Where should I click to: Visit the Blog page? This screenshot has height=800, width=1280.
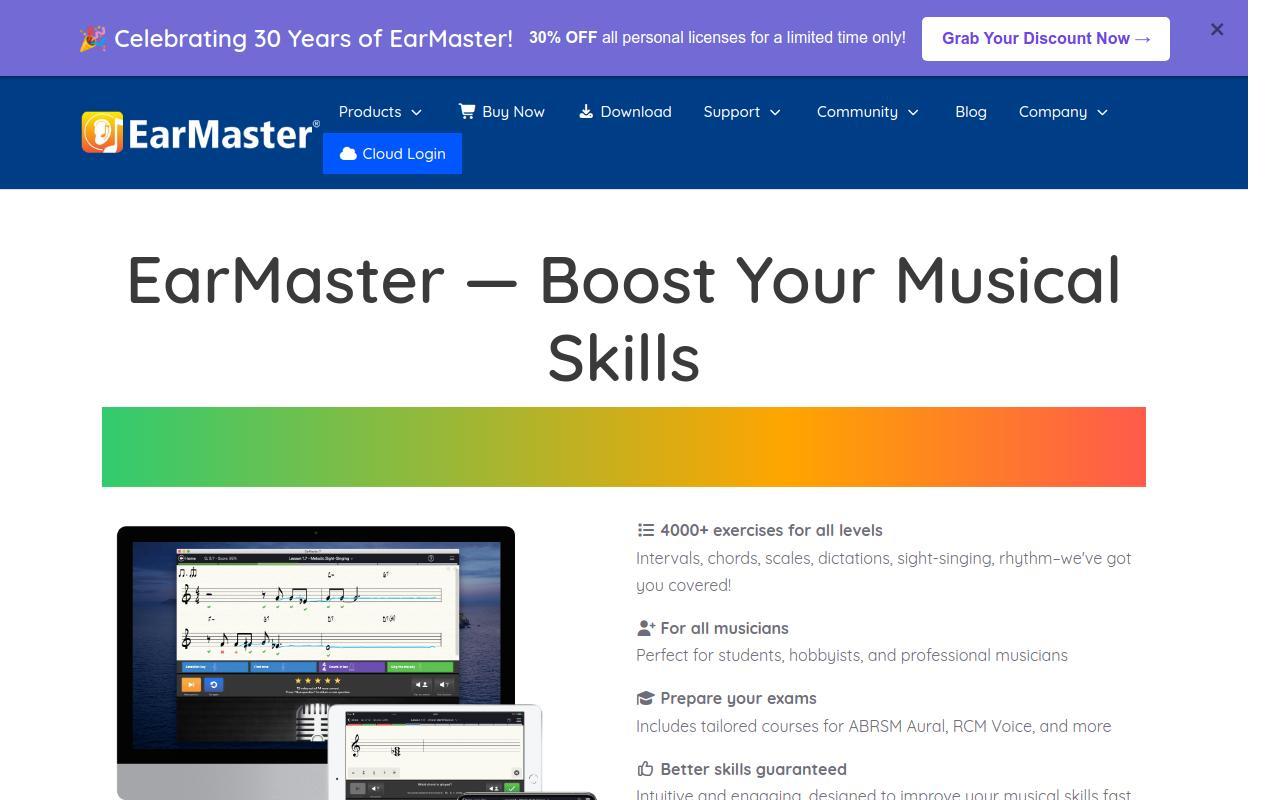[x=971, y=112]
